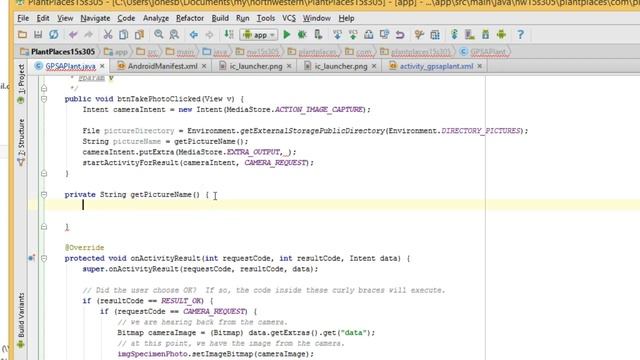Open the Build menu
This screenshot has width=640, height=360.
[220, 18]
